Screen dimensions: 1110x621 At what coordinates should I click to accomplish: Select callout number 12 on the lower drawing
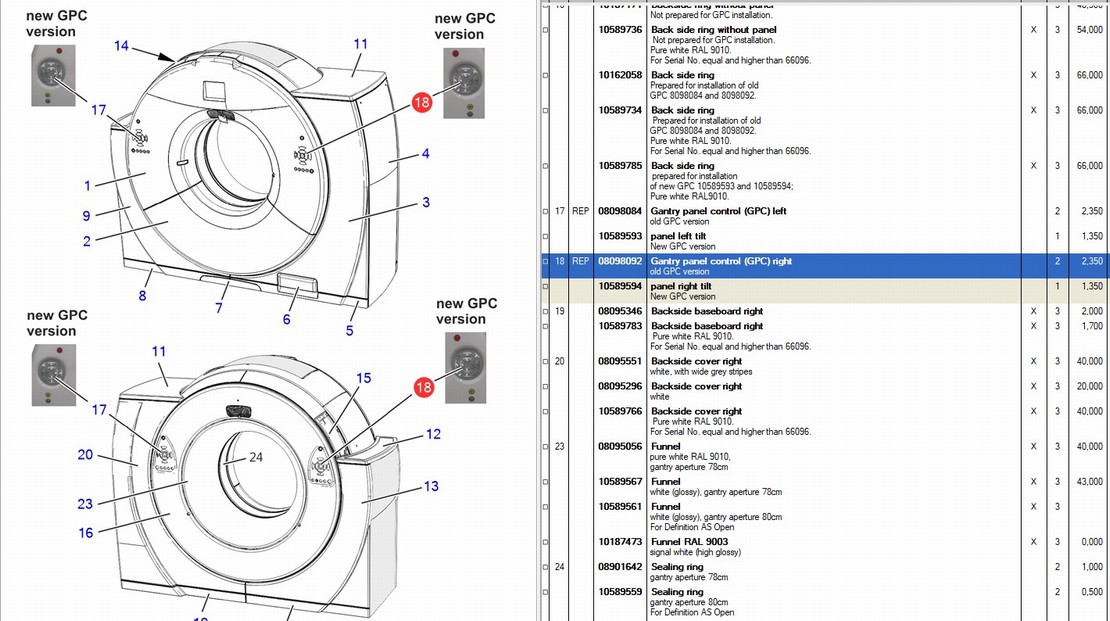433,434
